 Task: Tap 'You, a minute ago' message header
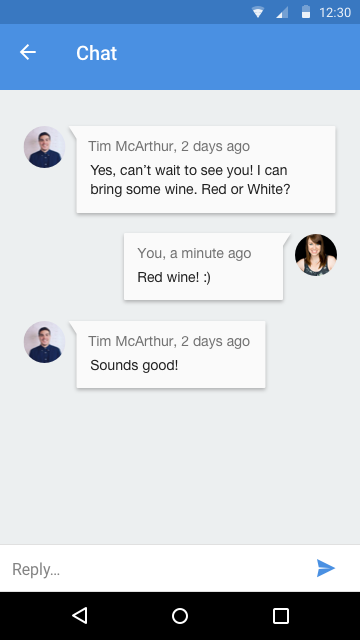pyautogui.click(x=194, y=253)
